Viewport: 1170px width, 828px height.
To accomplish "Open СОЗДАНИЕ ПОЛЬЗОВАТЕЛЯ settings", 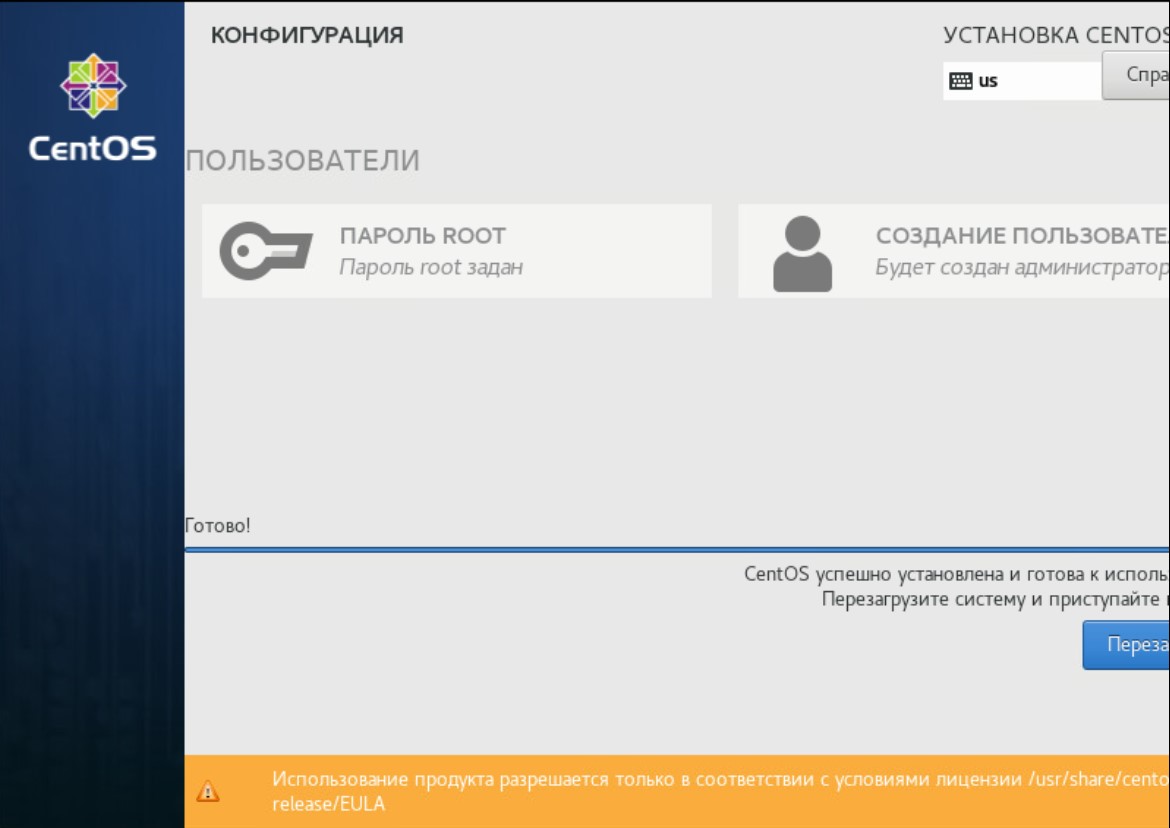I will pyautogui.click(x=954, y=251).
